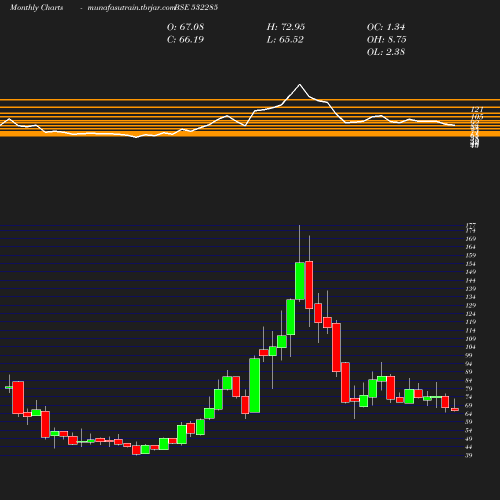The image size is (500, 500).
Task: Click the 109 price axis label
Action: [x=471, y=339]
